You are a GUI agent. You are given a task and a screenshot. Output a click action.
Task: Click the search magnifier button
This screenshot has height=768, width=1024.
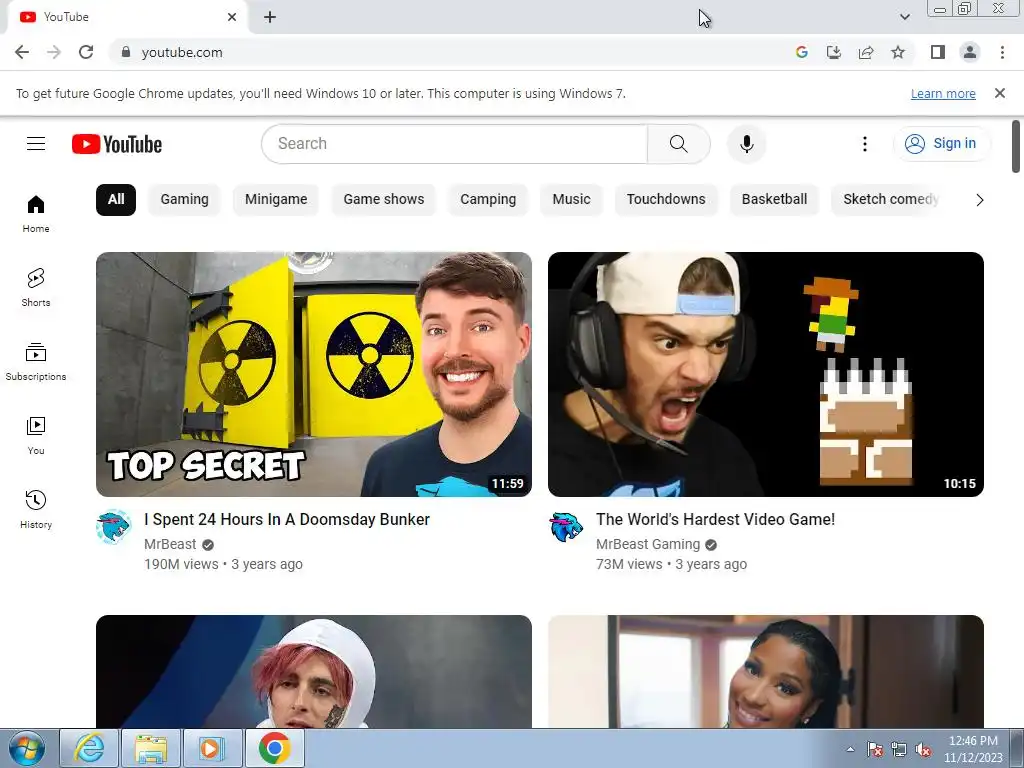coord(679,144)
